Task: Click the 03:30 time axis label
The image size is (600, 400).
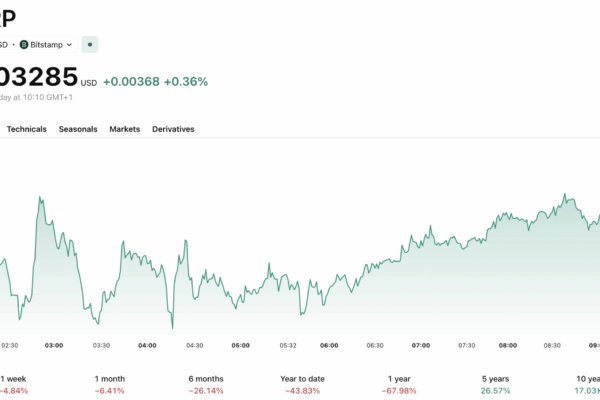Action: click(x=101, y=345)
